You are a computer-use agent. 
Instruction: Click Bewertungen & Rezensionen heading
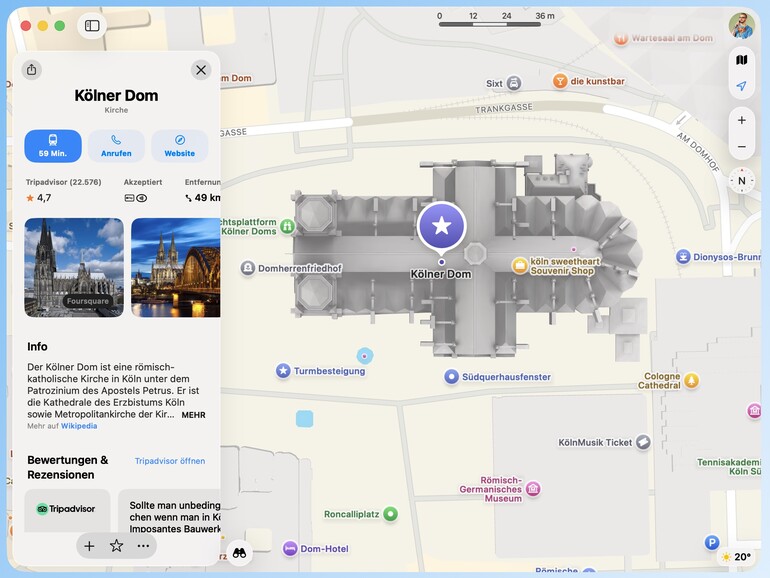coord(68,468)
